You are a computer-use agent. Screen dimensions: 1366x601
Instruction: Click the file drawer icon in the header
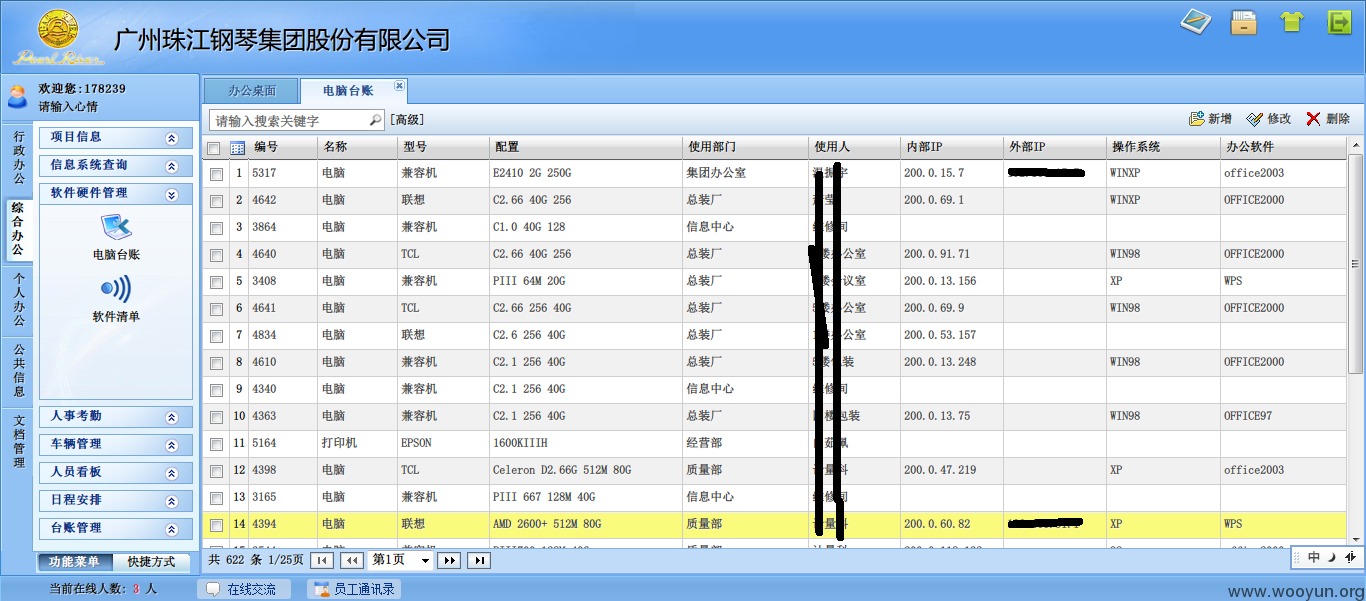point(1244,22)
